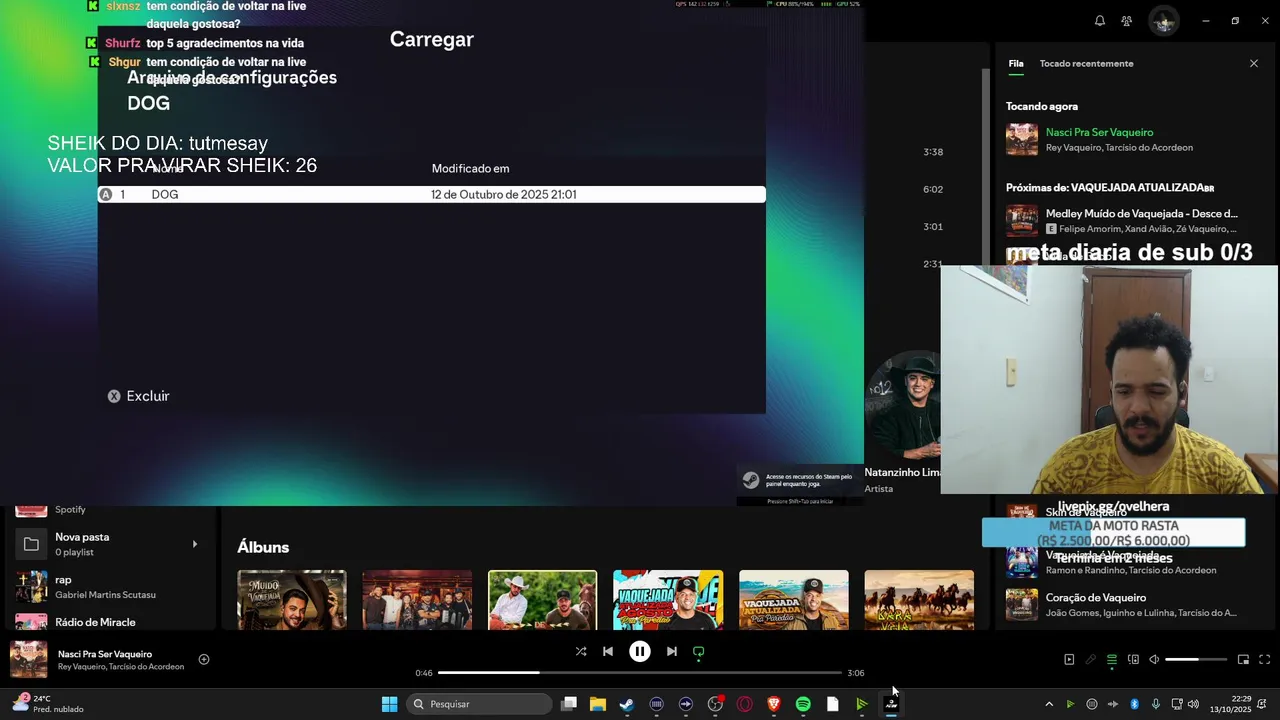This screenshot has height=720, width=1280.
Task: Open OBS Studio from taskbar
Action: click(x=715, y=704)
